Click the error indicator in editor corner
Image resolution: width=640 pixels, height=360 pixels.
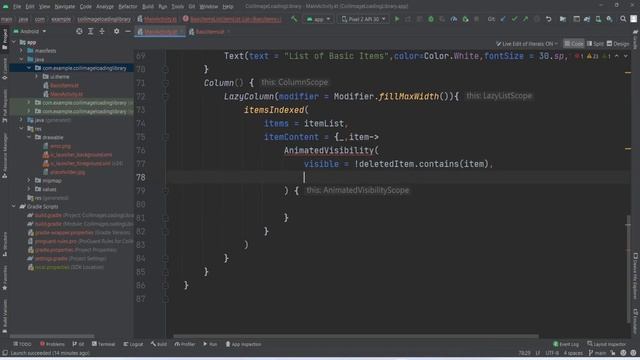(x=580, y=56)
